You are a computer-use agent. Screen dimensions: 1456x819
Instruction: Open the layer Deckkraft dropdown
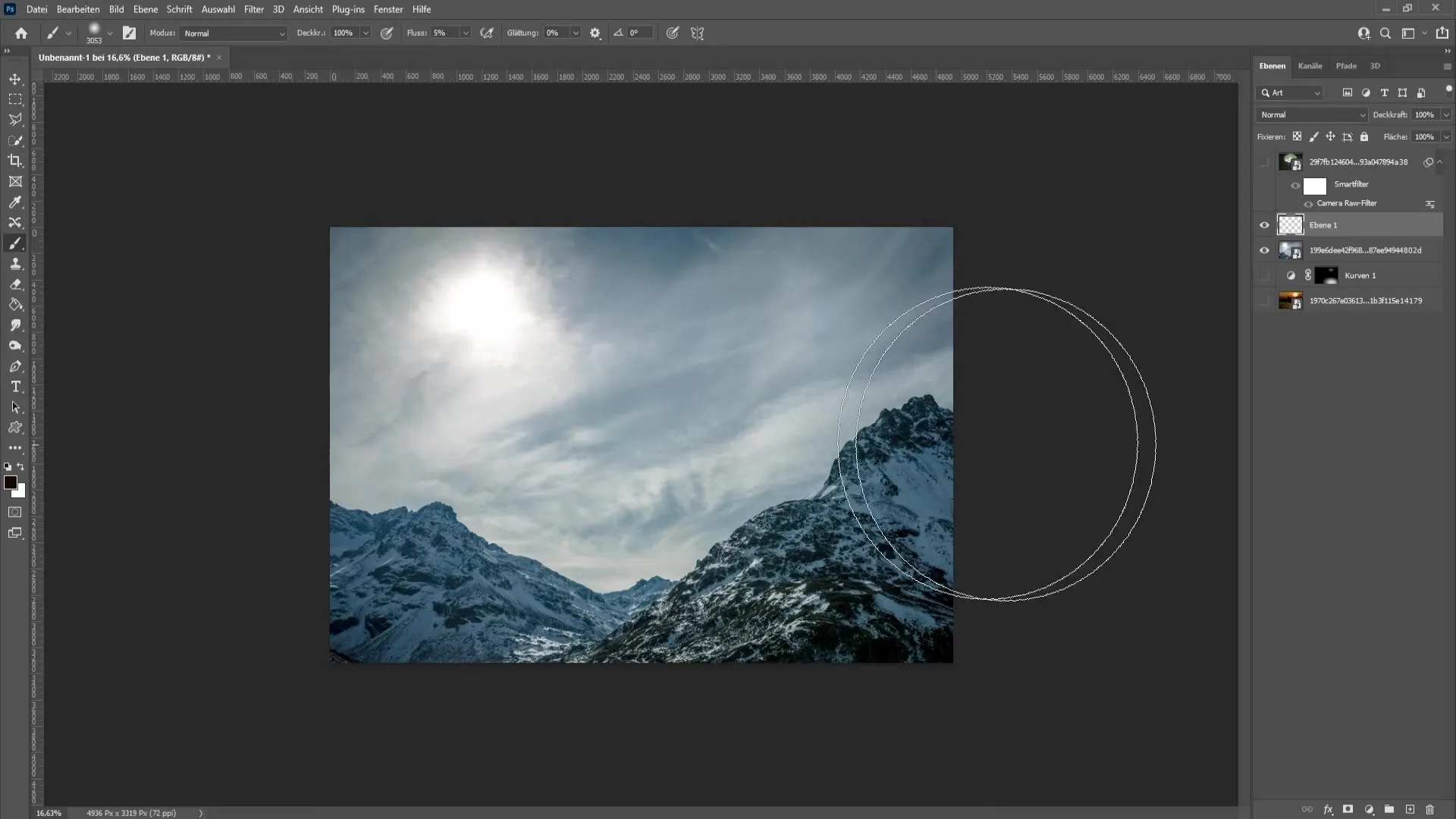(1446, 115)
